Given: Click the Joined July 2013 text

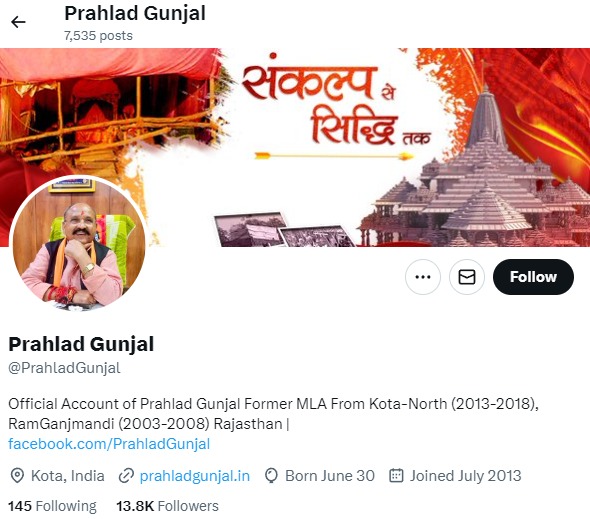Looking at the screenshot, I should [x=465, y=476].
